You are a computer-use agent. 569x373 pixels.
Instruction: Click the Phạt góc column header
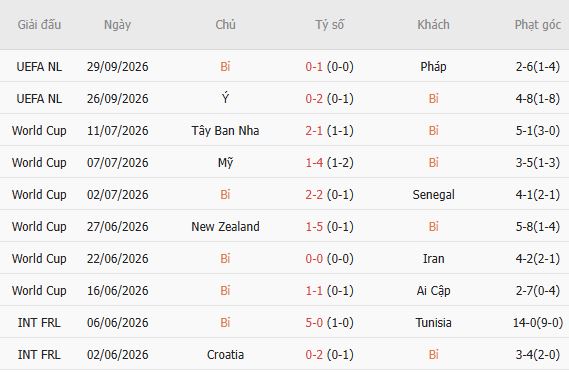537,25
